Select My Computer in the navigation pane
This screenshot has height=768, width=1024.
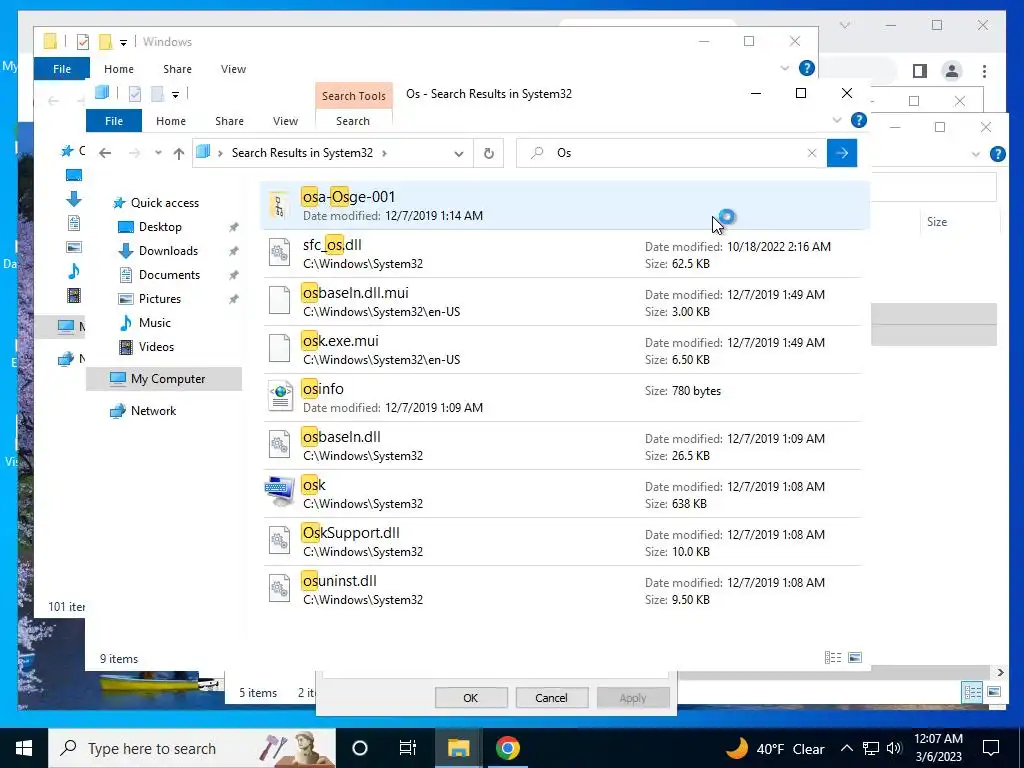164,379
